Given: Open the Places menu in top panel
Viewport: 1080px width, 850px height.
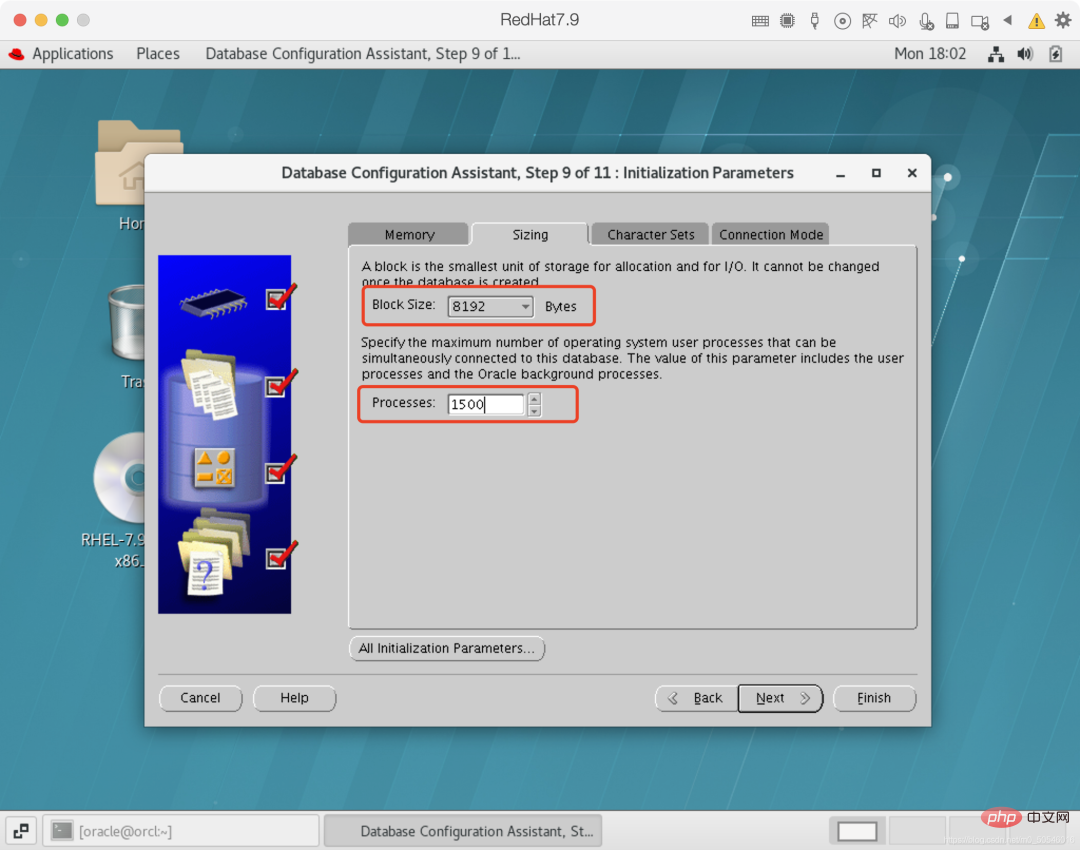Looking at the screenshot, I should click(158, 54).
